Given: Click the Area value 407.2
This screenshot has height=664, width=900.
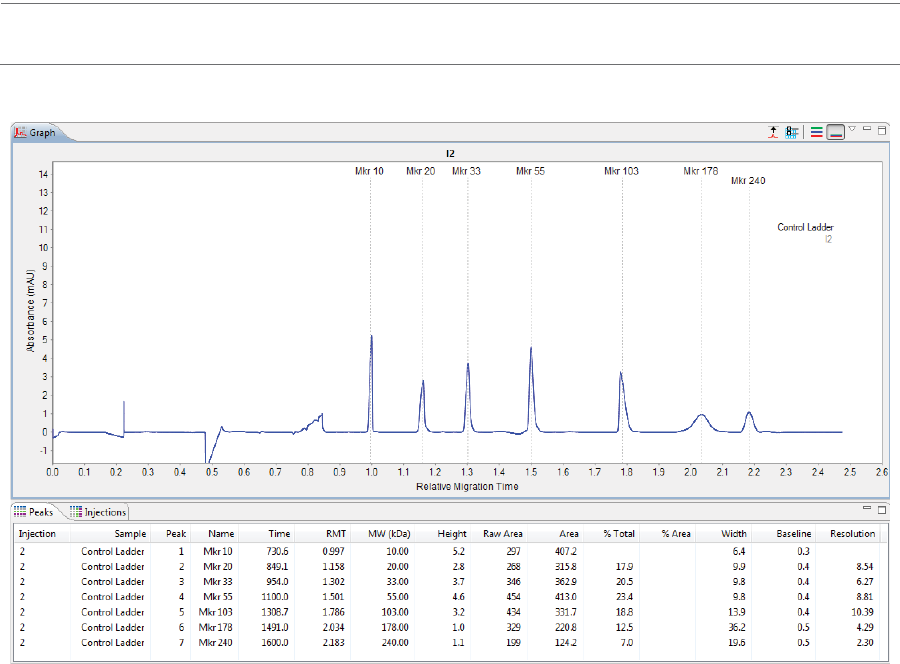Looking at the screenshot, I should (566, 552).
